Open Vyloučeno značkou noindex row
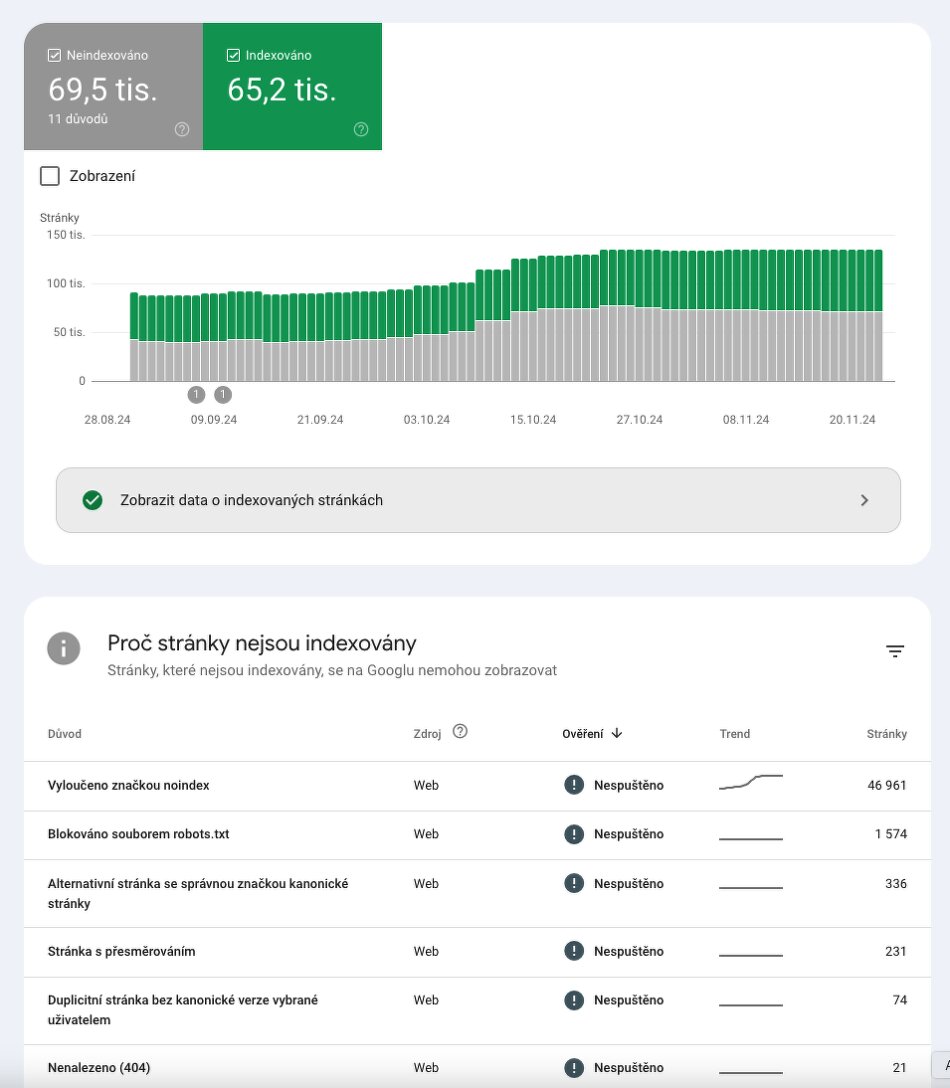950x1088 pixels. tap(129, 785)
